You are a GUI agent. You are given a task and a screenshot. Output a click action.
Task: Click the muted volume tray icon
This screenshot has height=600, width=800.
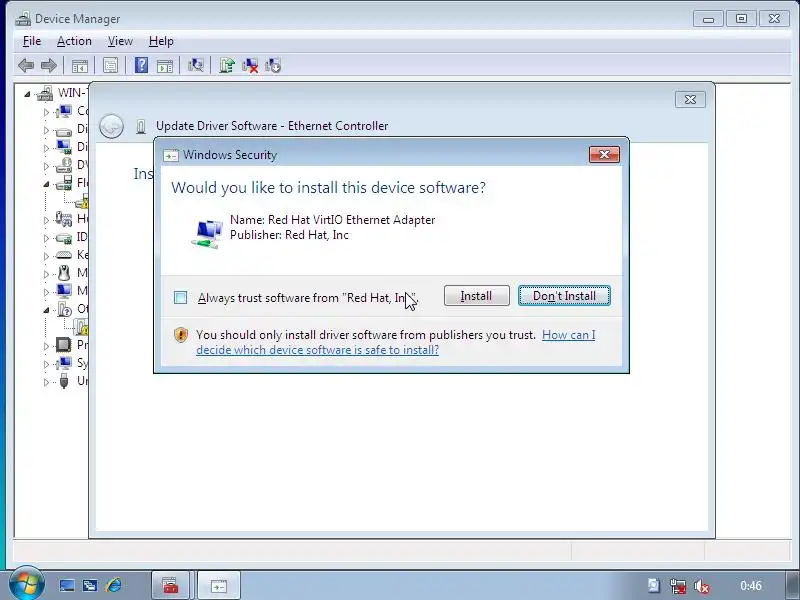coord(702,586)
